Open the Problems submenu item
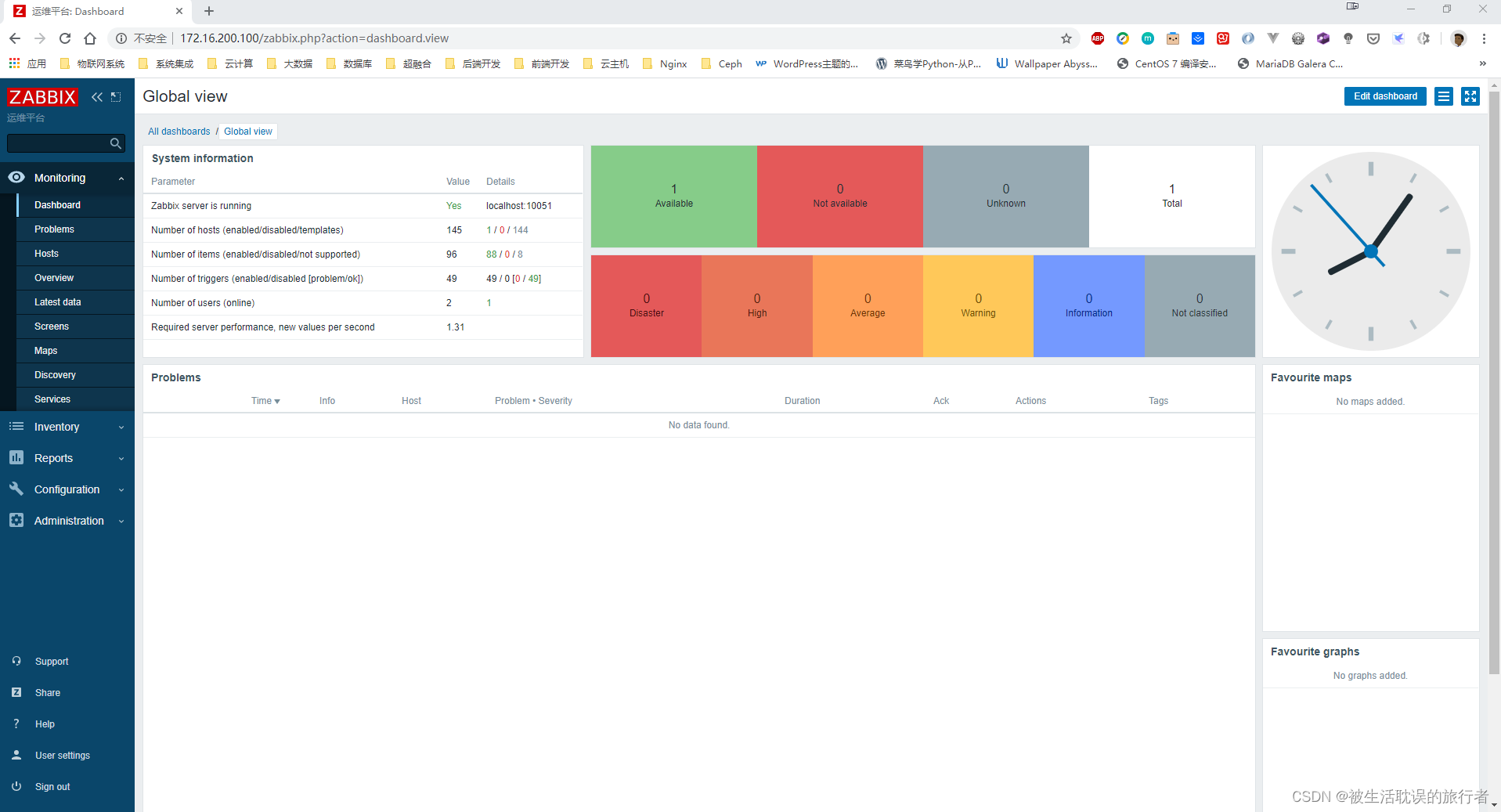1501x812 pixels. click(x=76, y=229)
